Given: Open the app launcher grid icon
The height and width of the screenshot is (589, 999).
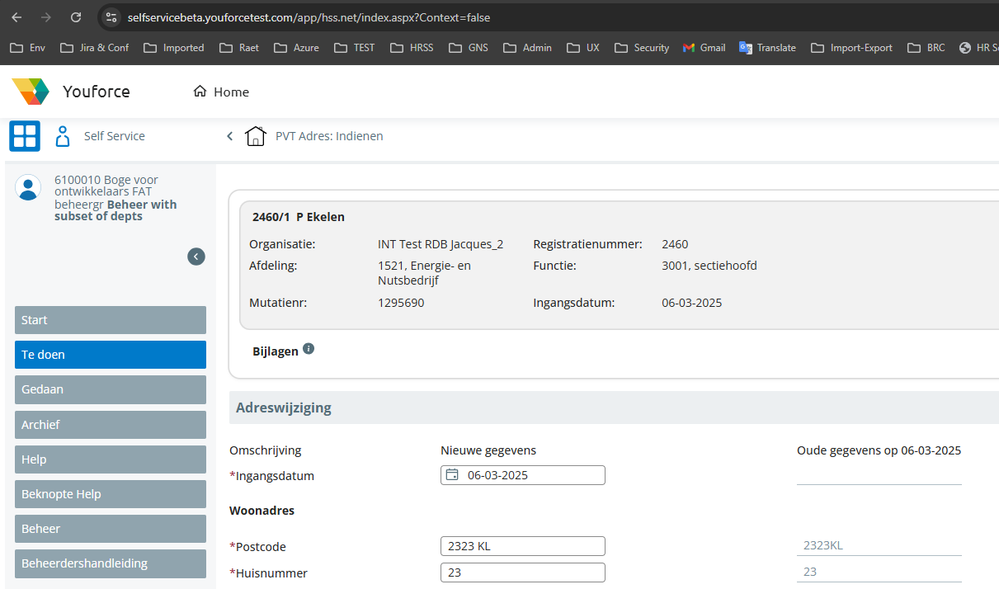Looking at the screenshot, I should click(24, 136).
